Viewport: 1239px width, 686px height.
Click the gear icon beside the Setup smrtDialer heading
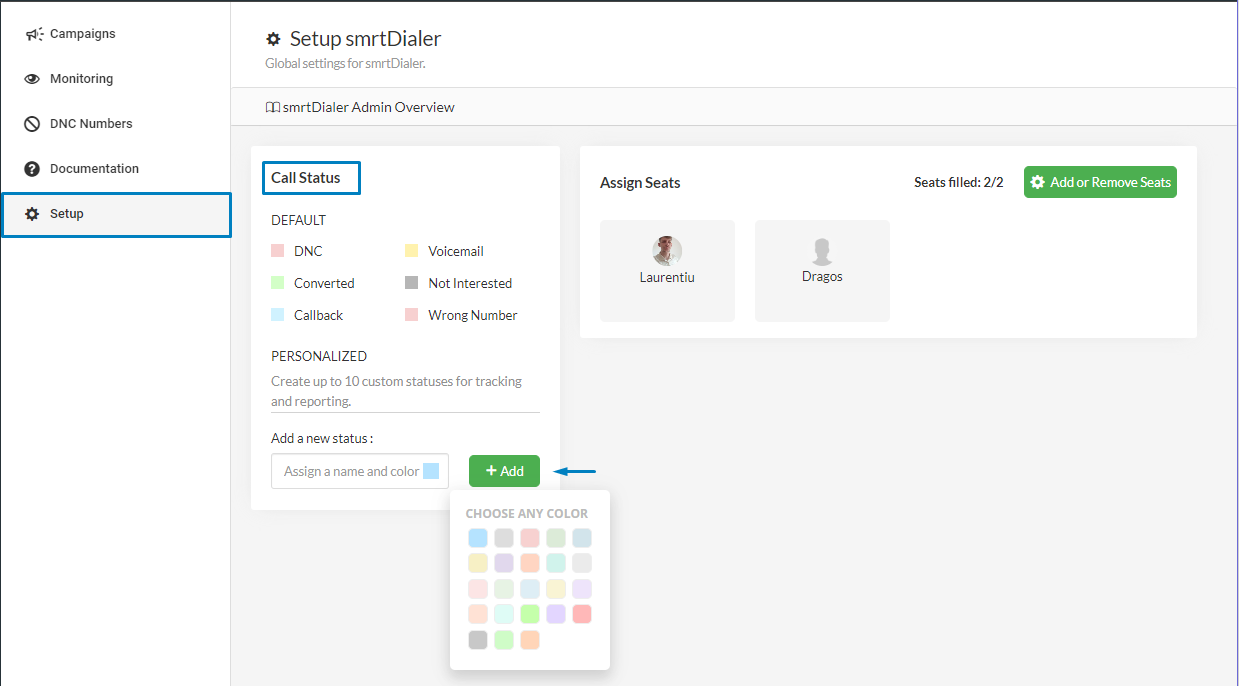pyautogui.click(x=273, y=40)
